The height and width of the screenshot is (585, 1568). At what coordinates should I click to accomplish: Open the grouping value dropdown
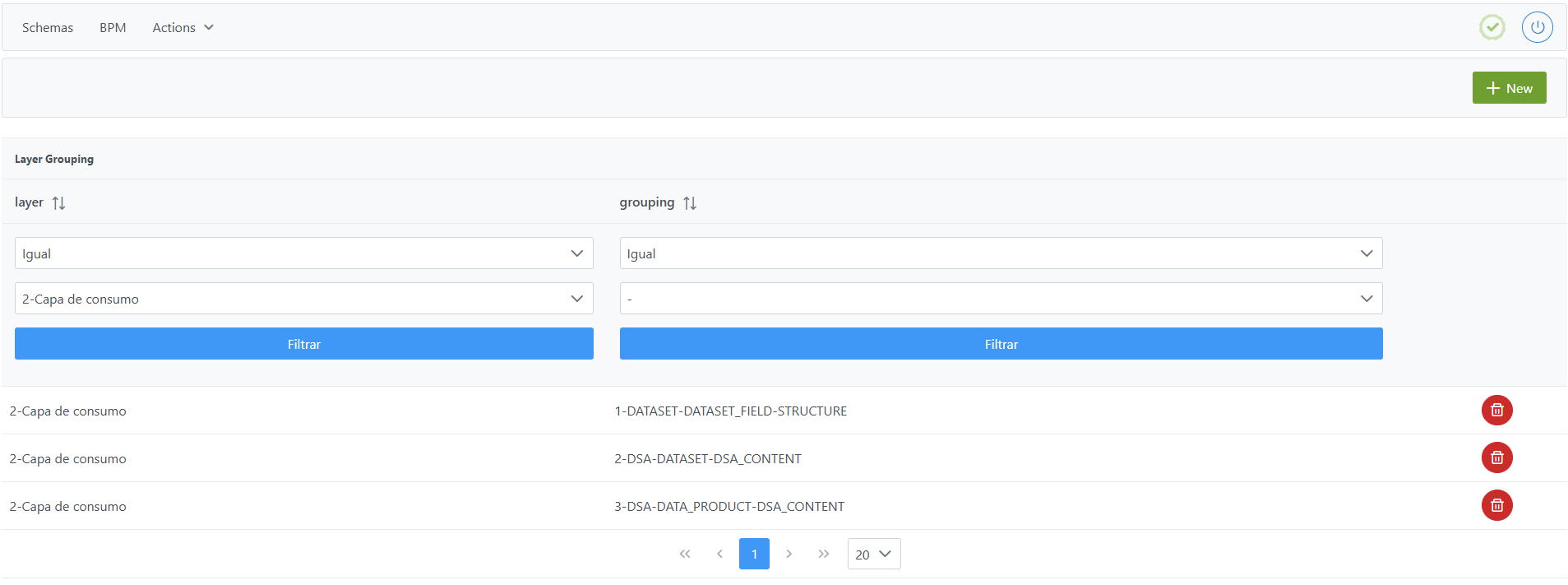[1001, 299]
